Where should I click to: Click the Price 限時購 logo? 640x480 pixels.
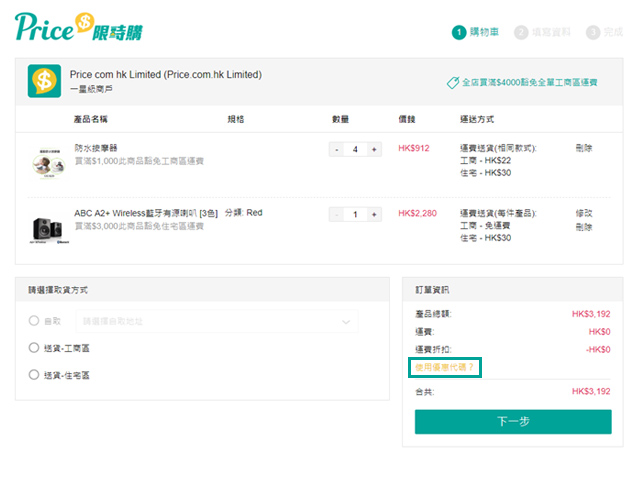pos(78,27)
